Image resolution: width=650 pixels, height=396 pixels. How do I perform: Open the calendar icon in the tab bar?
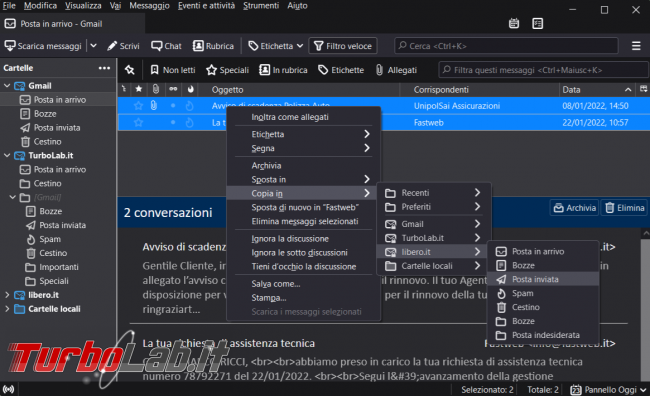coord(514,24)
